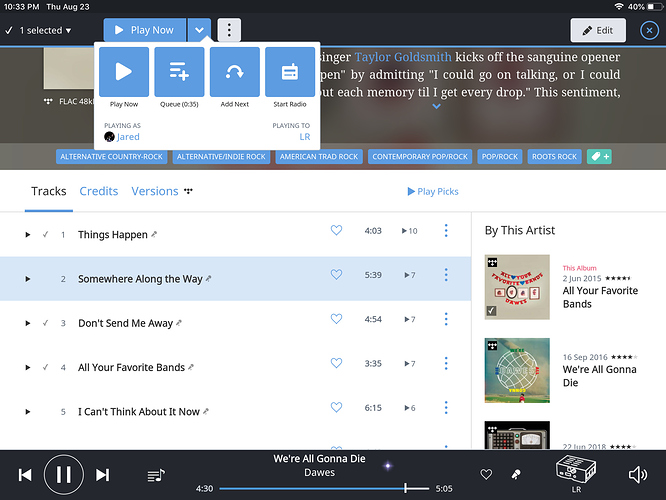Favorite the track Don't Send Me Away
The height and width of the screenshot is (500, 666).
336,319
